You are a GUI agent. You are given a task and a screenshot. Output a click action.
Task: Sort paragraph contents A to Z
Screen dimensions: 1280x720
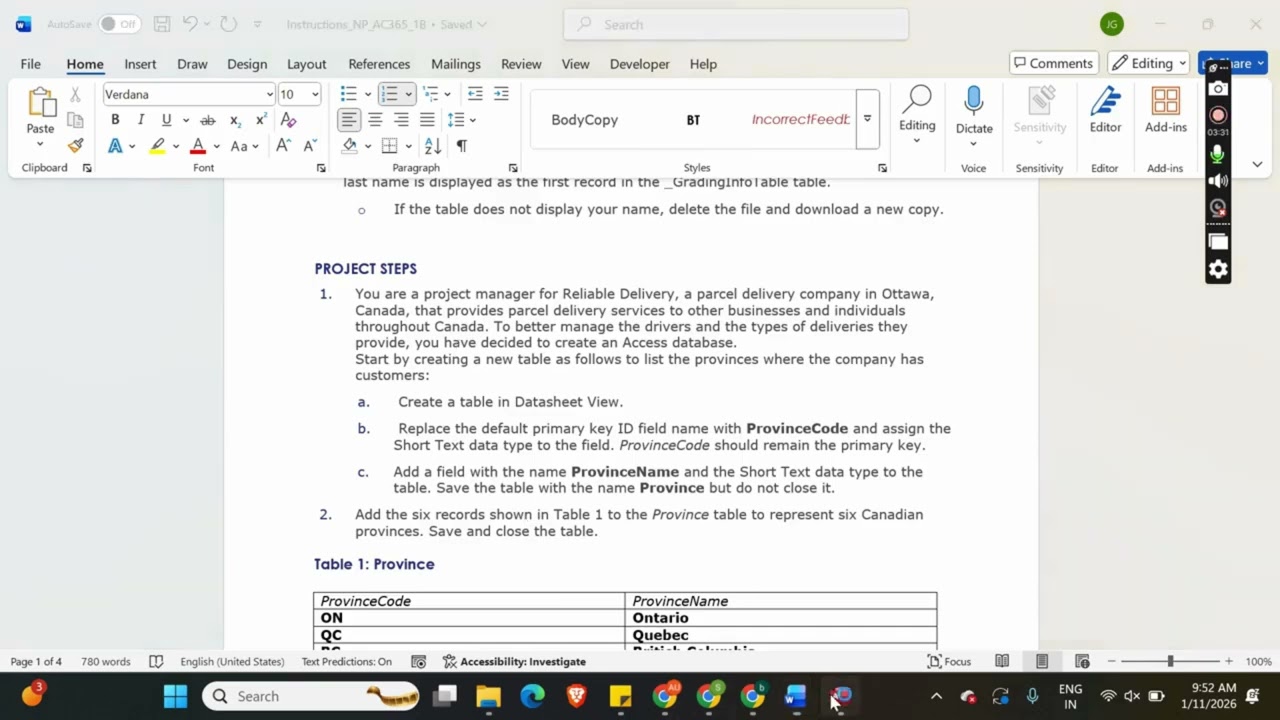pos(433,146)
